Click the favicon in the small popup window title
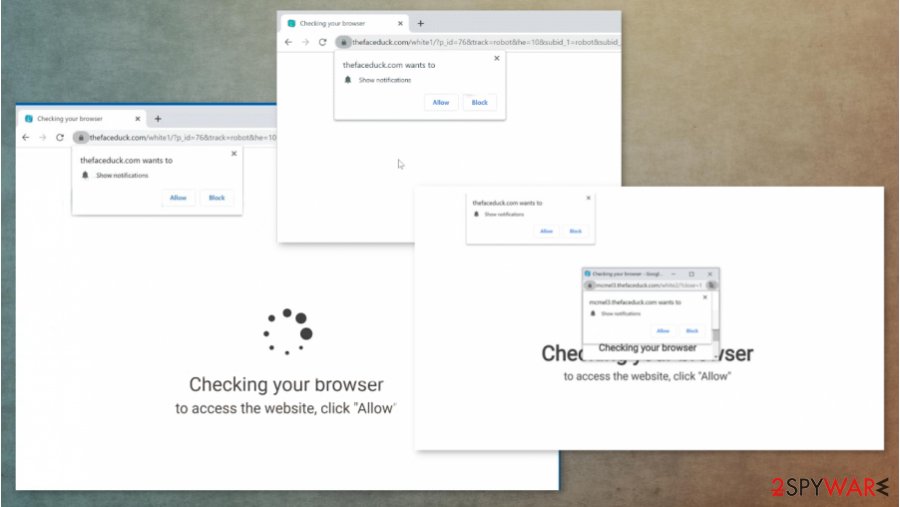Screen dimensions: 900x507 [587, 274]
